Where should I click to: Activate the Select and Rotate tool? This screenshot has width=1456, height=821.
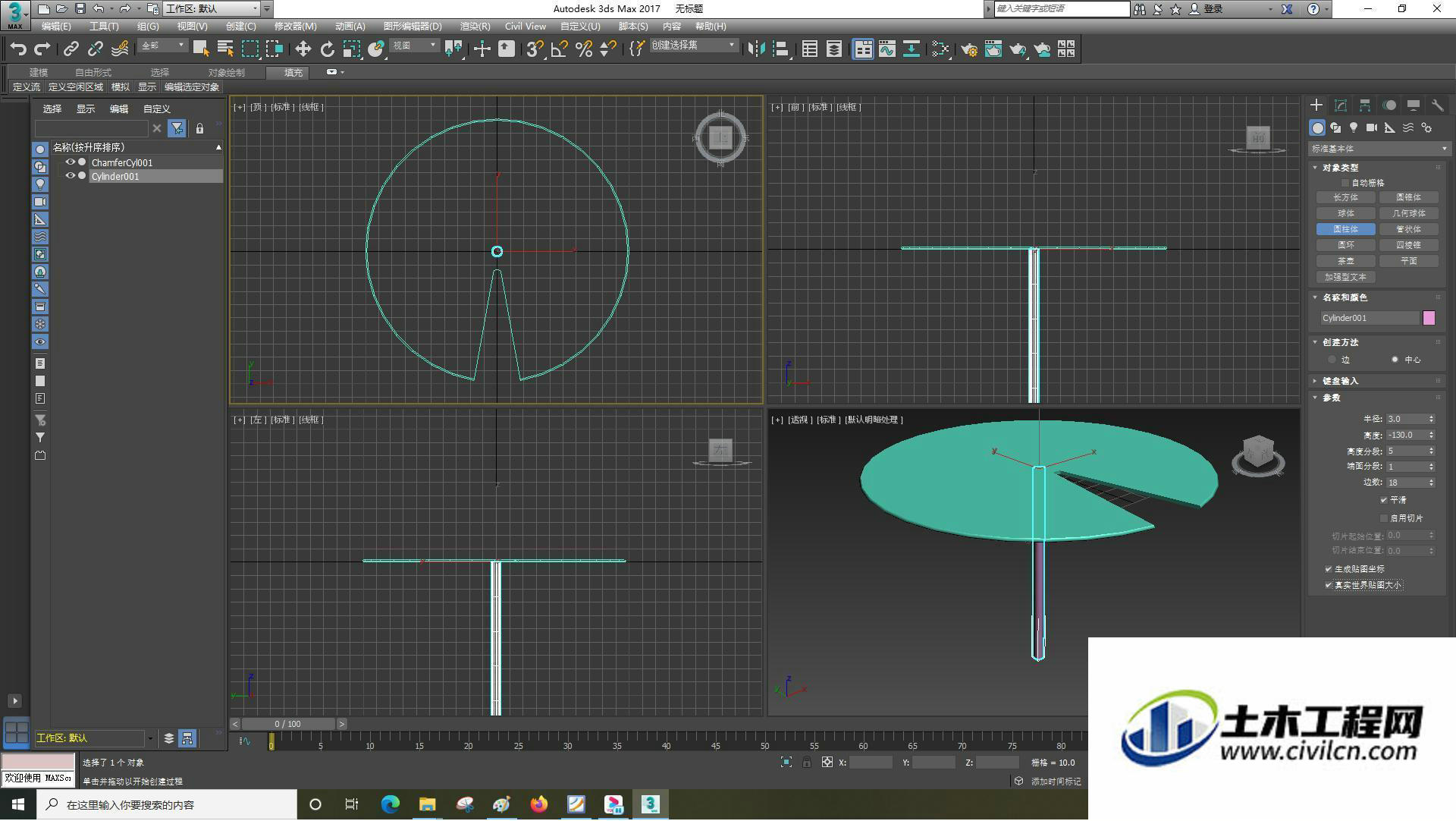(x=327, y=49)
